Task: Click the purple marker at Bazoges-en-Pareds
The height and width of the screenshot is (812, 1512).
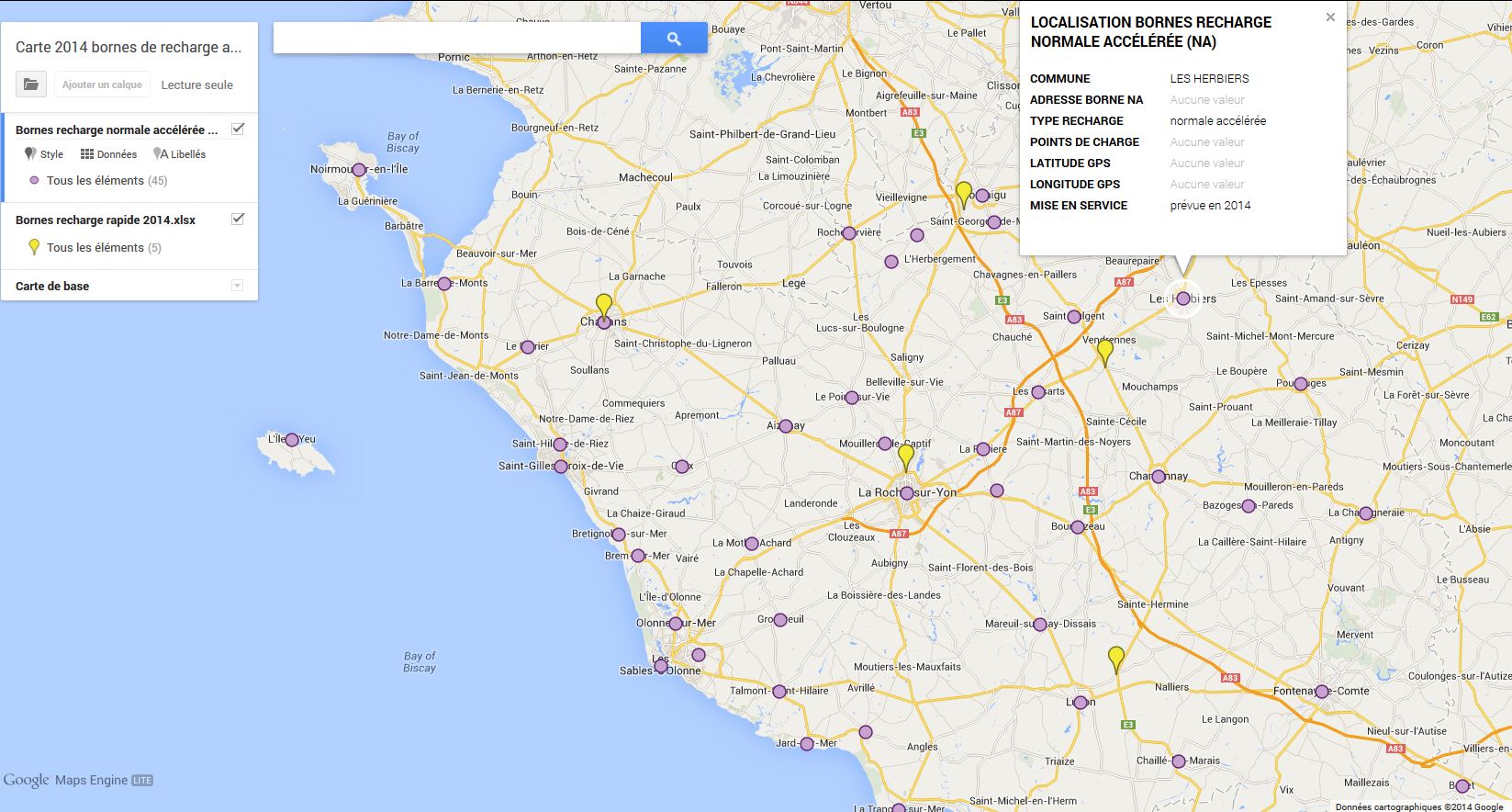Action: click(x=1249, y=506)
